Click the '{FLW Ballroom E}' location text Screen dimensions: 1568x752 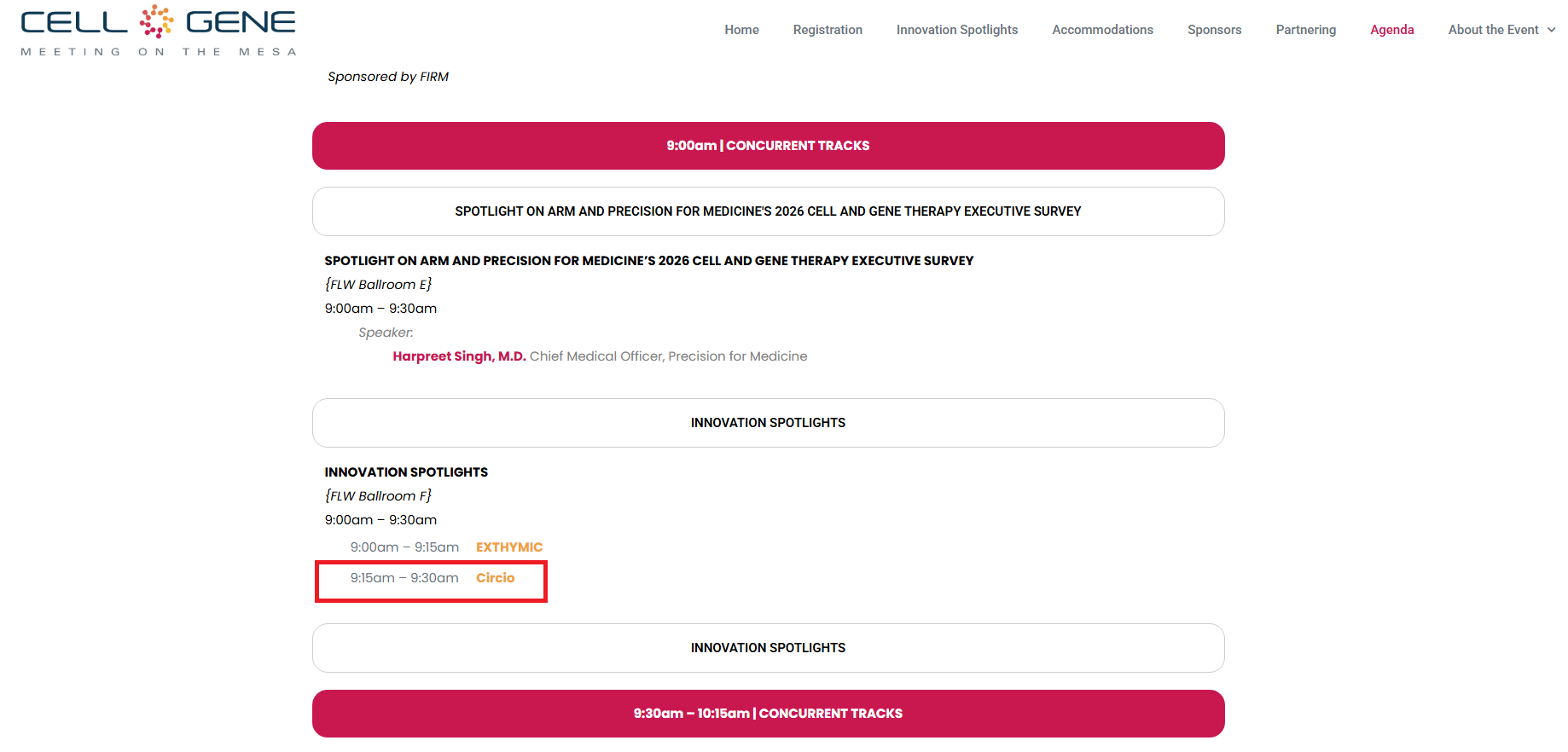[x=378, y=285]
